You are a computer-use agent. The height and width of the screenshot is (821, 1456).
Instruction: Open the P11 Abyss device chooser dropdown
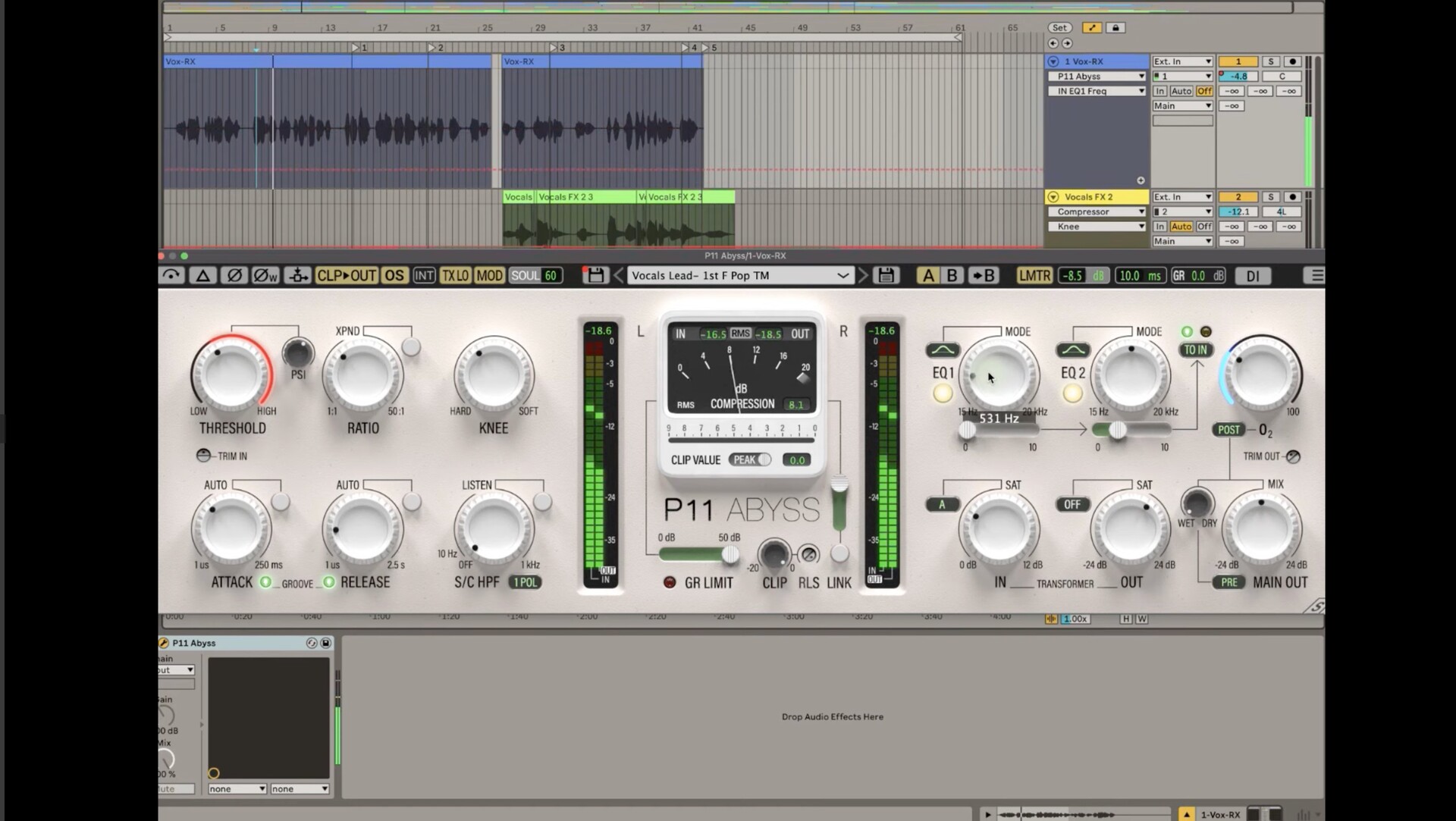pos(1097,77)
